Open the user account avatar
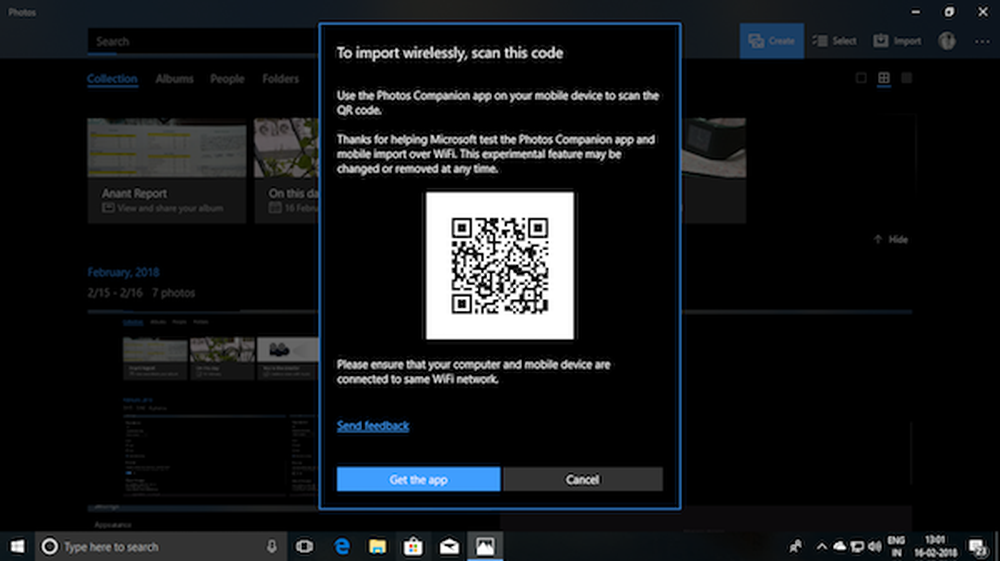 pos(947,41)
